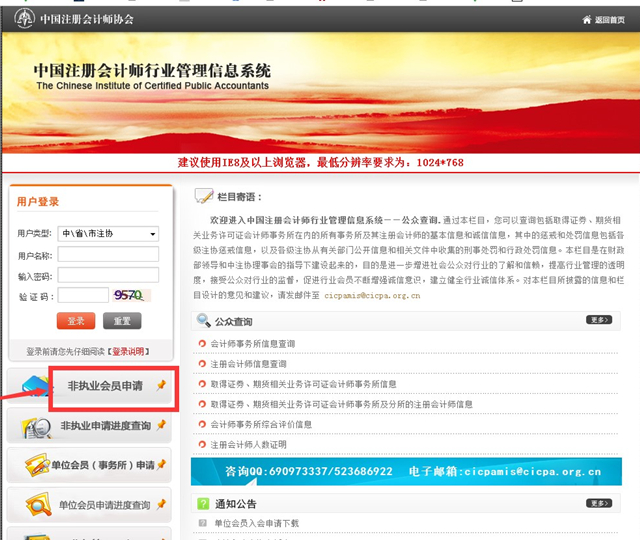Click the 用户名称 input field
640x540 pixels.
108,254
